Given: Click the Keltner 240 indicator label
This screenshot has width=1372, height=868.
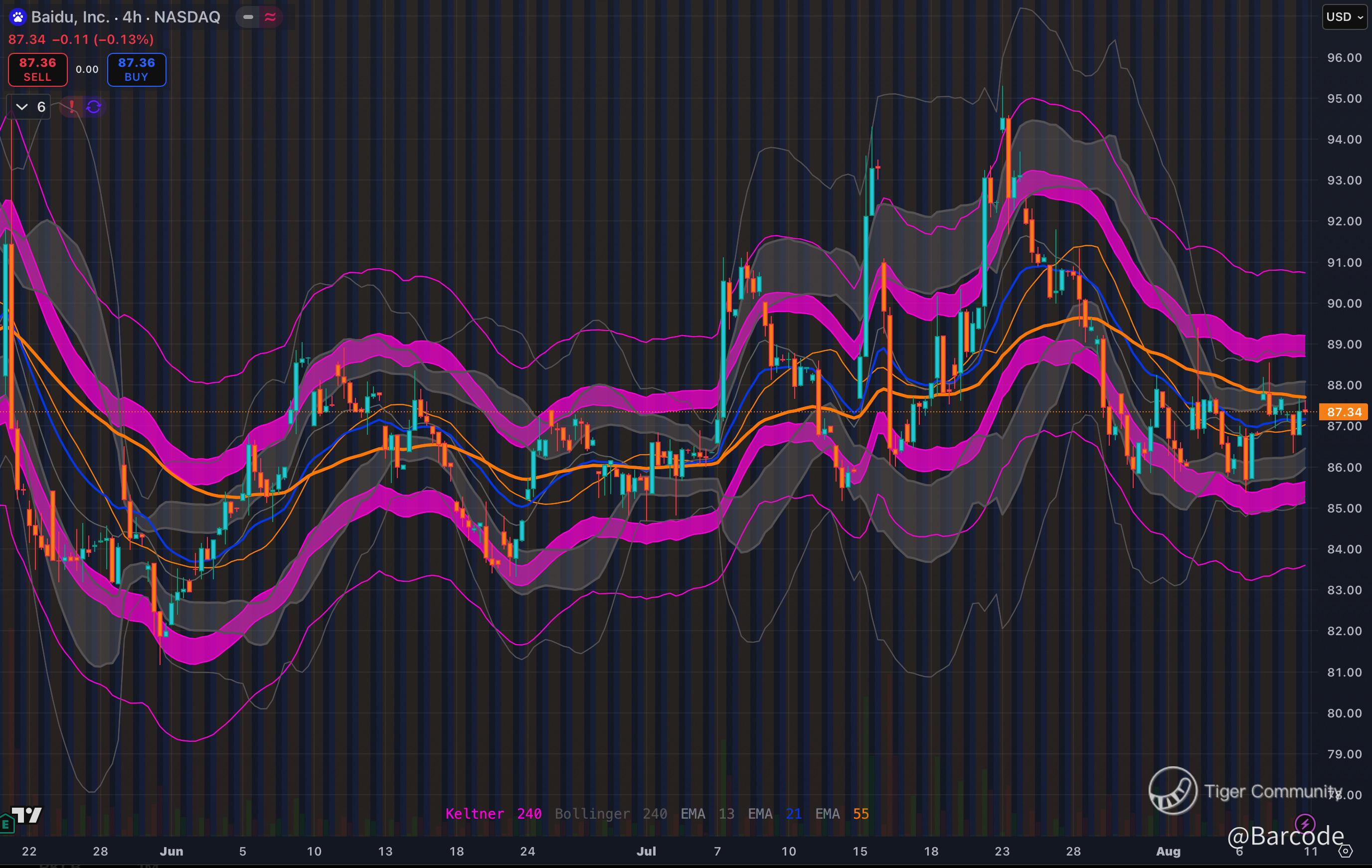Looking at the screenshot, I should click(x=493, y=814).
